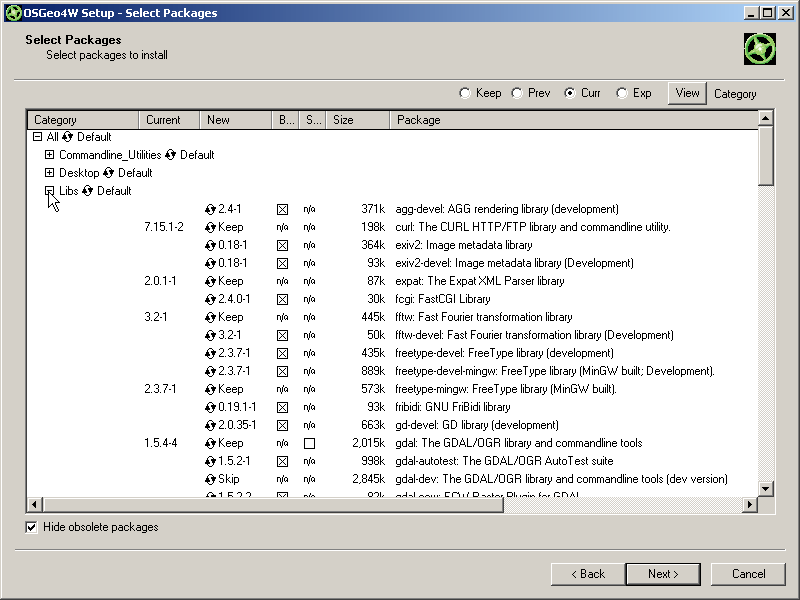The height and width of the screenshot is (600, 800).
Task: Collapse the Libs category
Action: click(x=49, y=191)
